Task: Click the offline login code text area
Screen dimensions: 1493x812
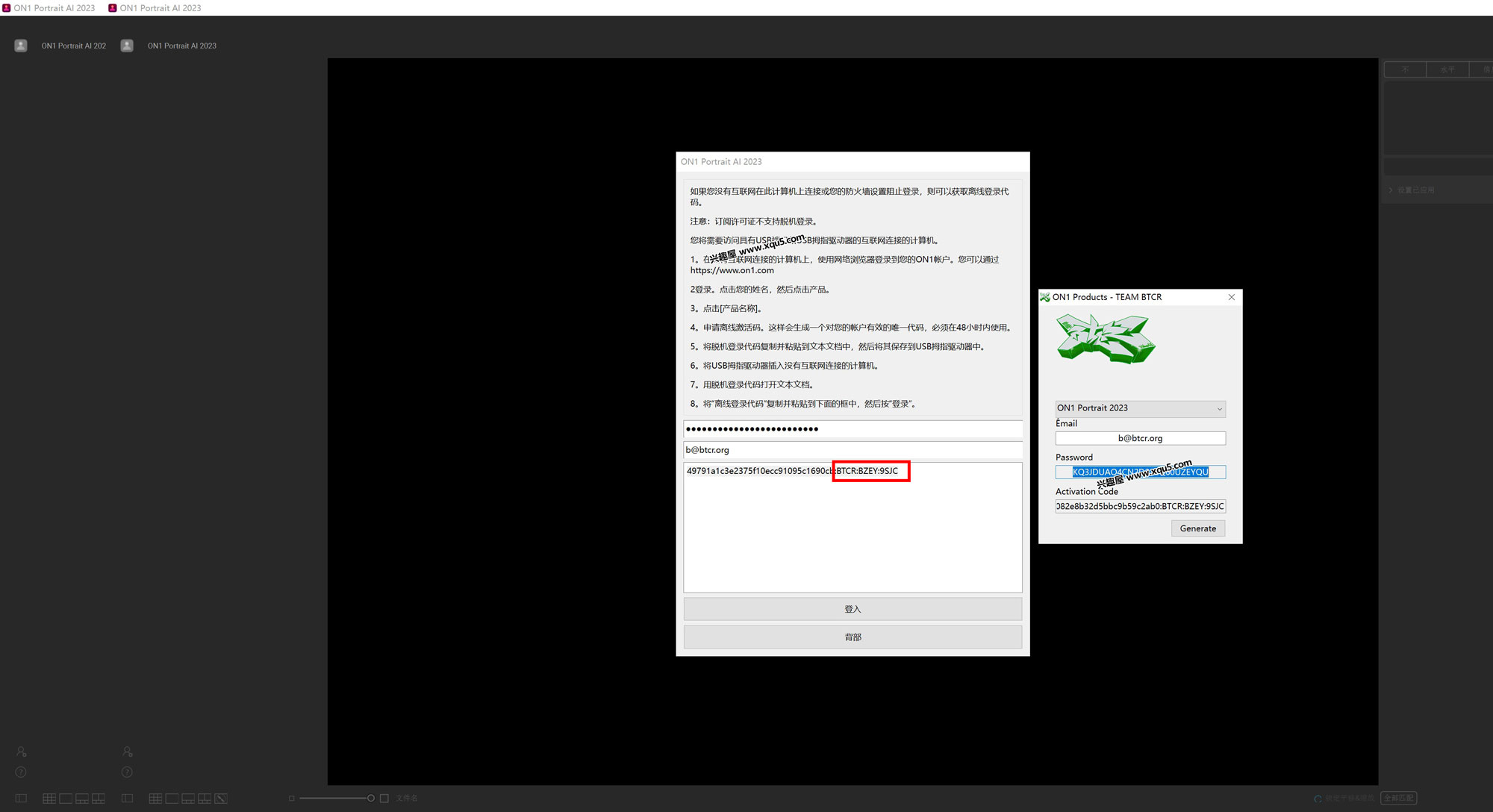Action: [x=853, y=528]
